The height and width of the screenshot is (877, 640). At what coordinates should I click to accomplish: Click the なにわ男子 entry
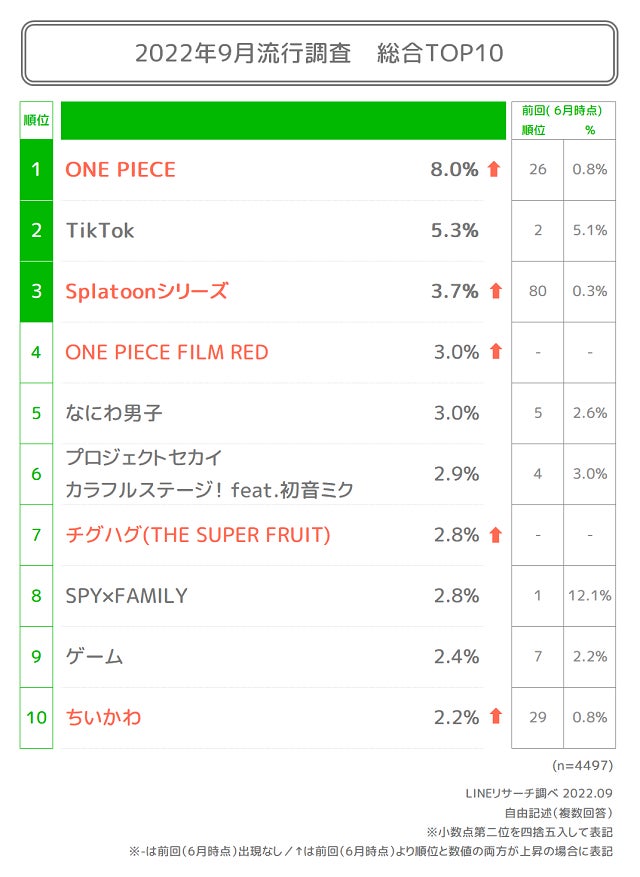pyautogui.click(x=113, y=413)
